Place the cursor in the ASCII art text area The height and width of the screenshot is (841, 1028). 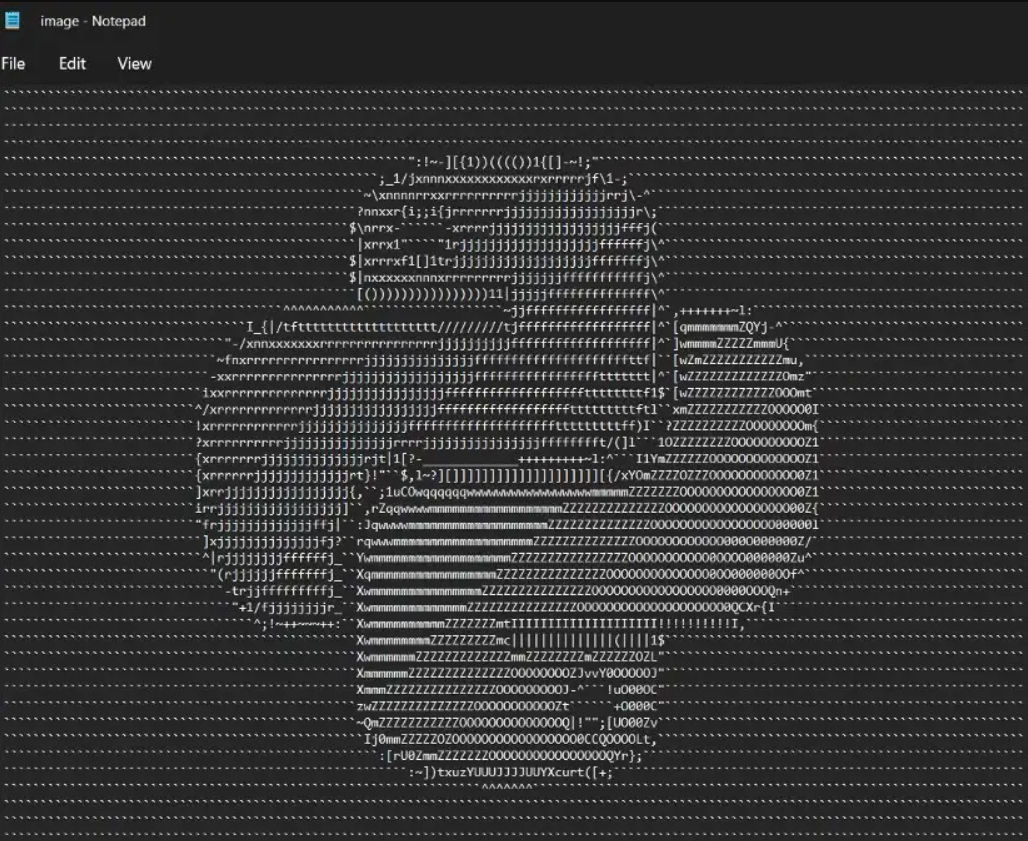click(514, 461)
